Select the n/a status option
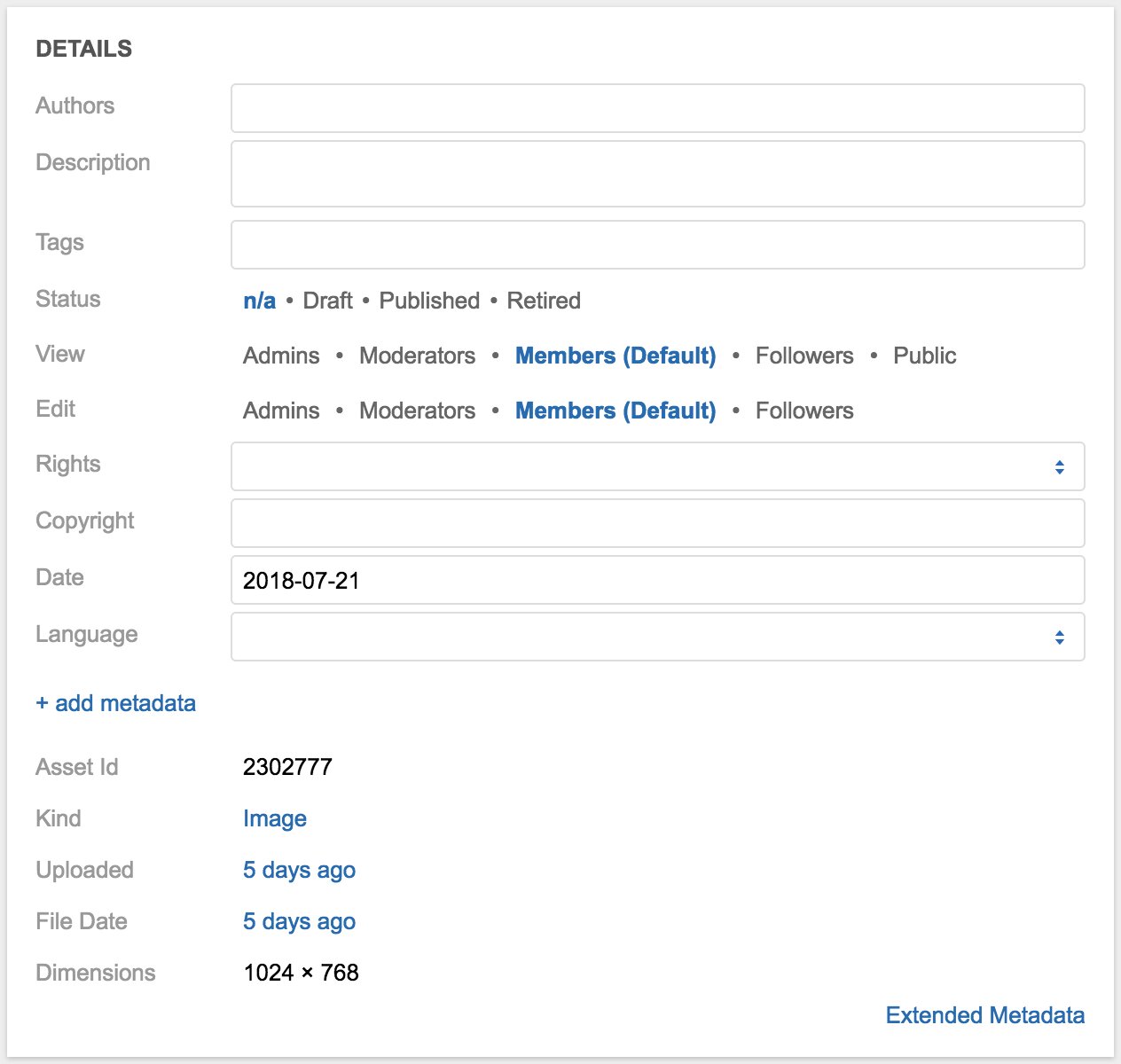The height and width of the screenshot is (1064, 1121). point(259,301)
